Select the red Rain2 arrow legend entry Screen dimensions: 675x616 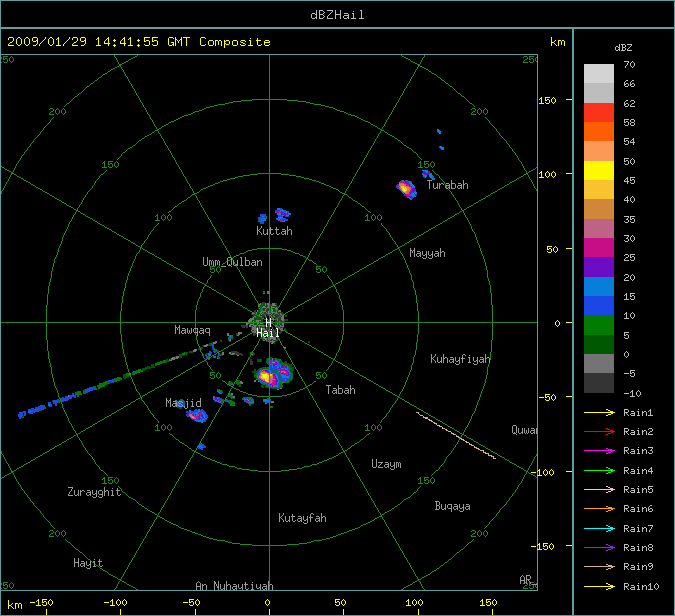[599, 432]
